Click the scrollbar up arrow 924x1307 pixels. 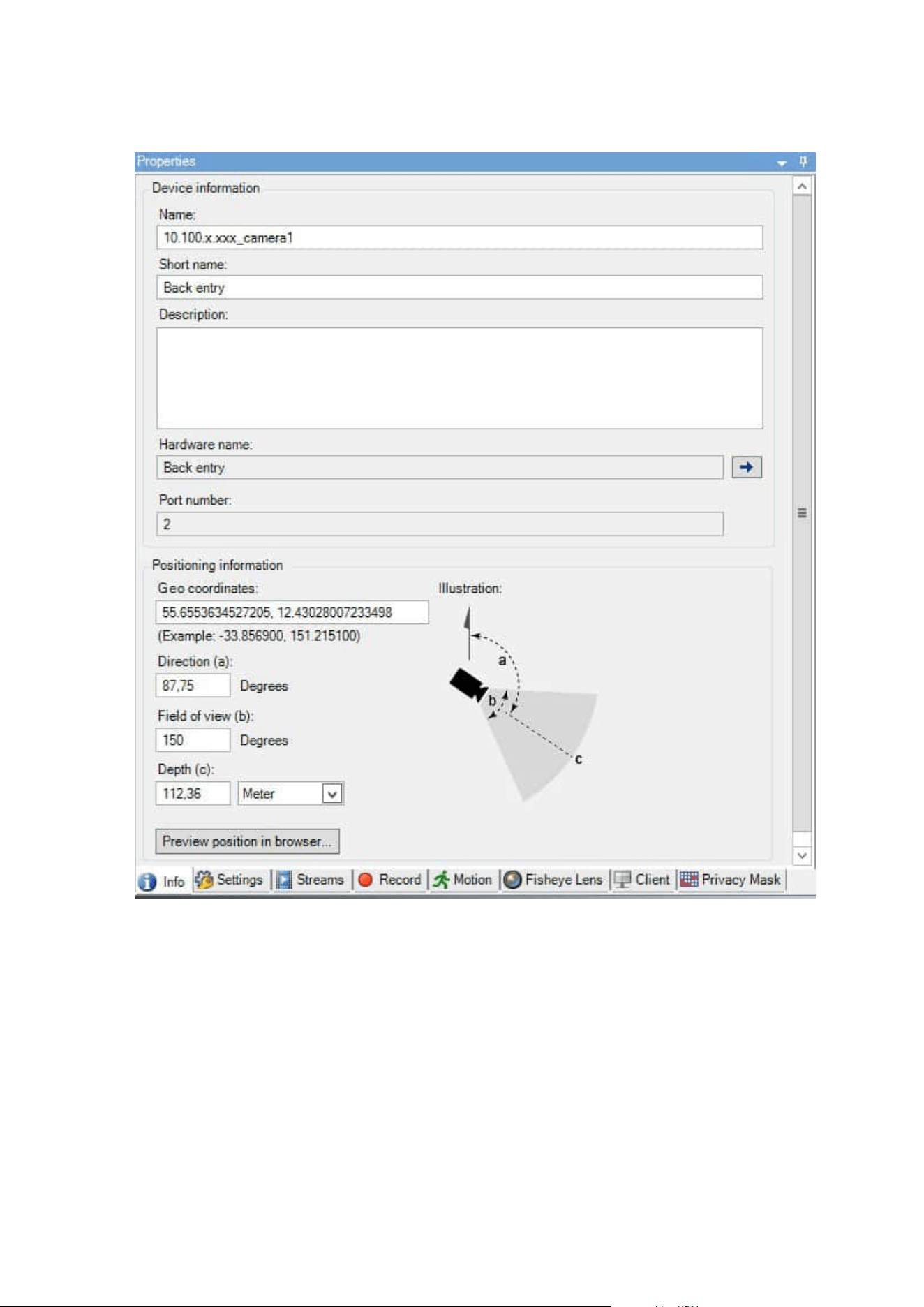pos(803,186)
